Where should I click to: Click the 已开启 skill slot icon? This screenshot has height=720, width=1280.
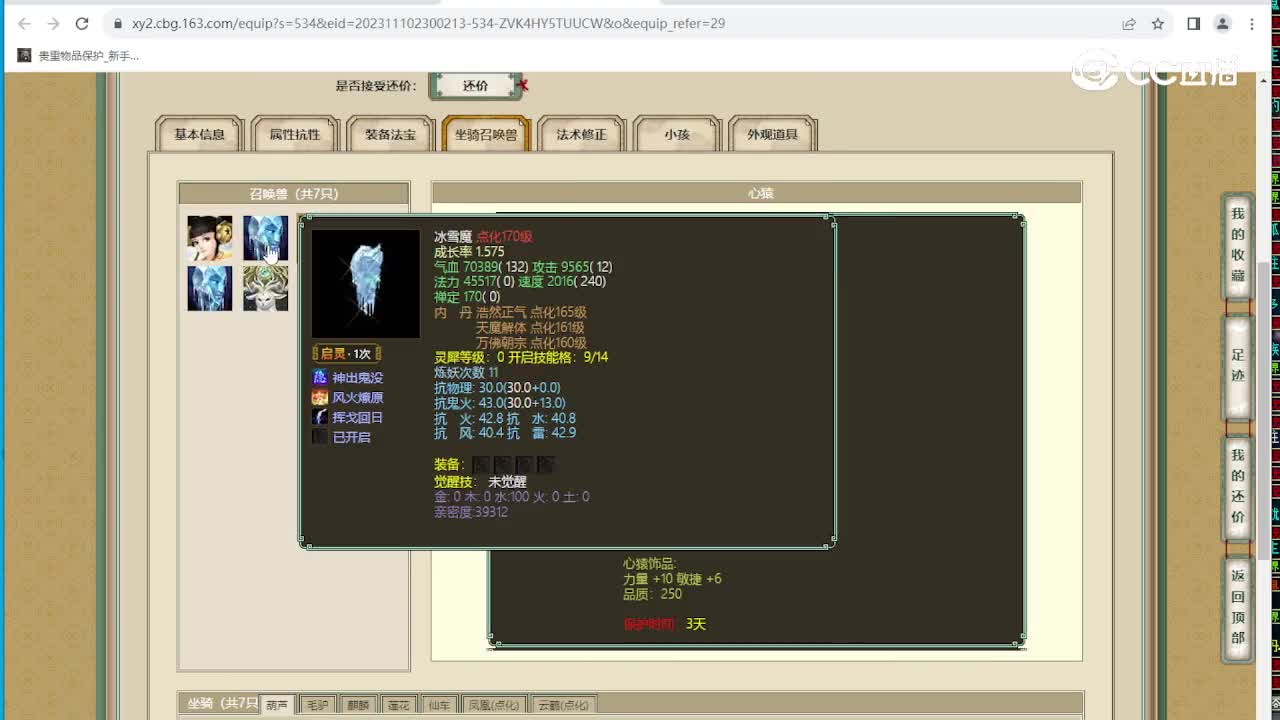320,437
